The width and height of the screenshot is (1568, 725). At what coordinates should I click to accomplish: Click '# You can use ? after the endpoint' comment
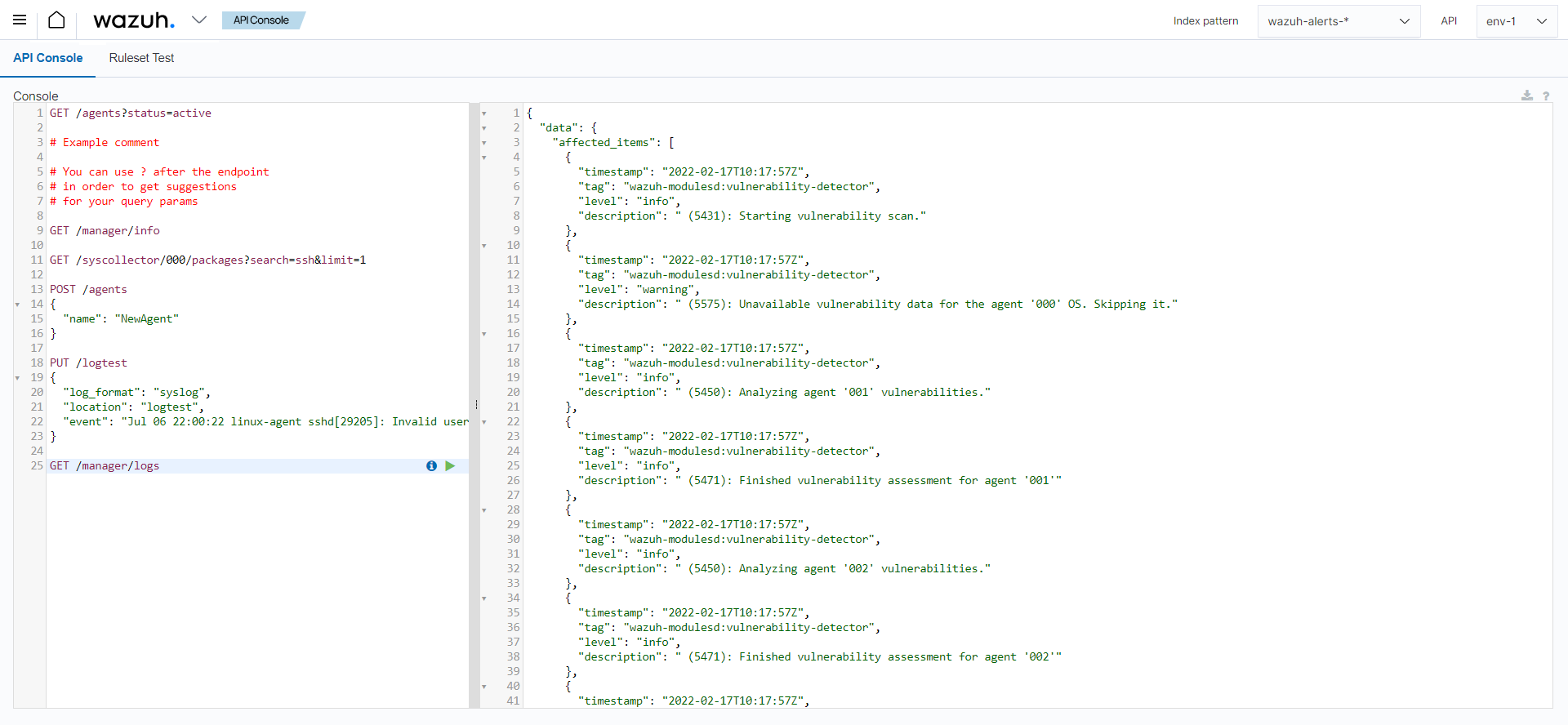coord(159,172)
